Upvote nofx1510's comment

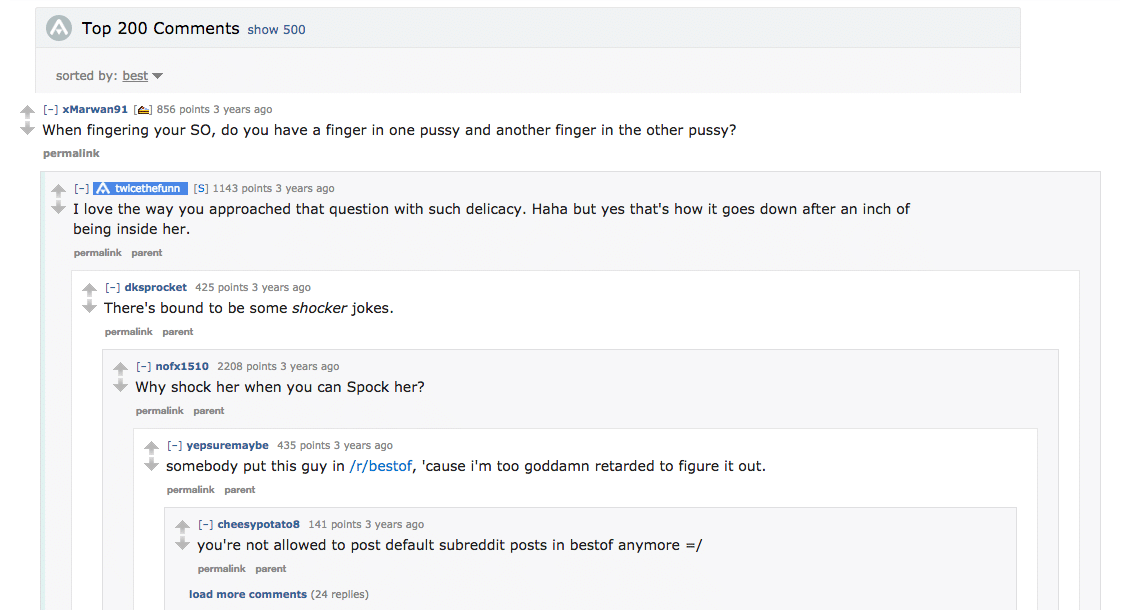[120, 368]
